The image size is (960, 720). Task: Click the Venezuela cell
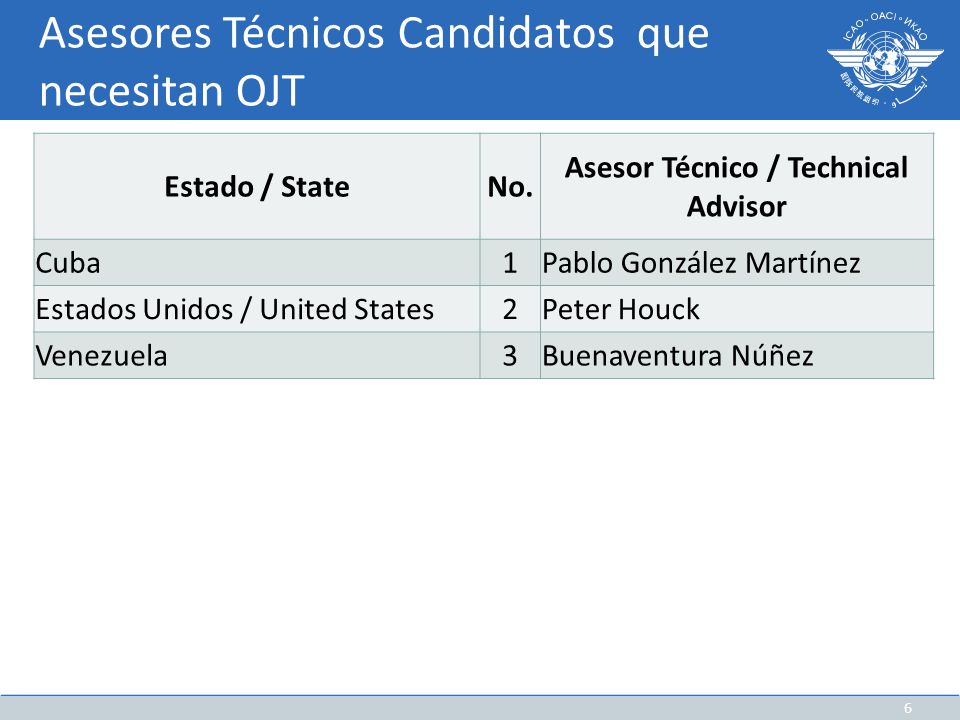click(257, 356)
